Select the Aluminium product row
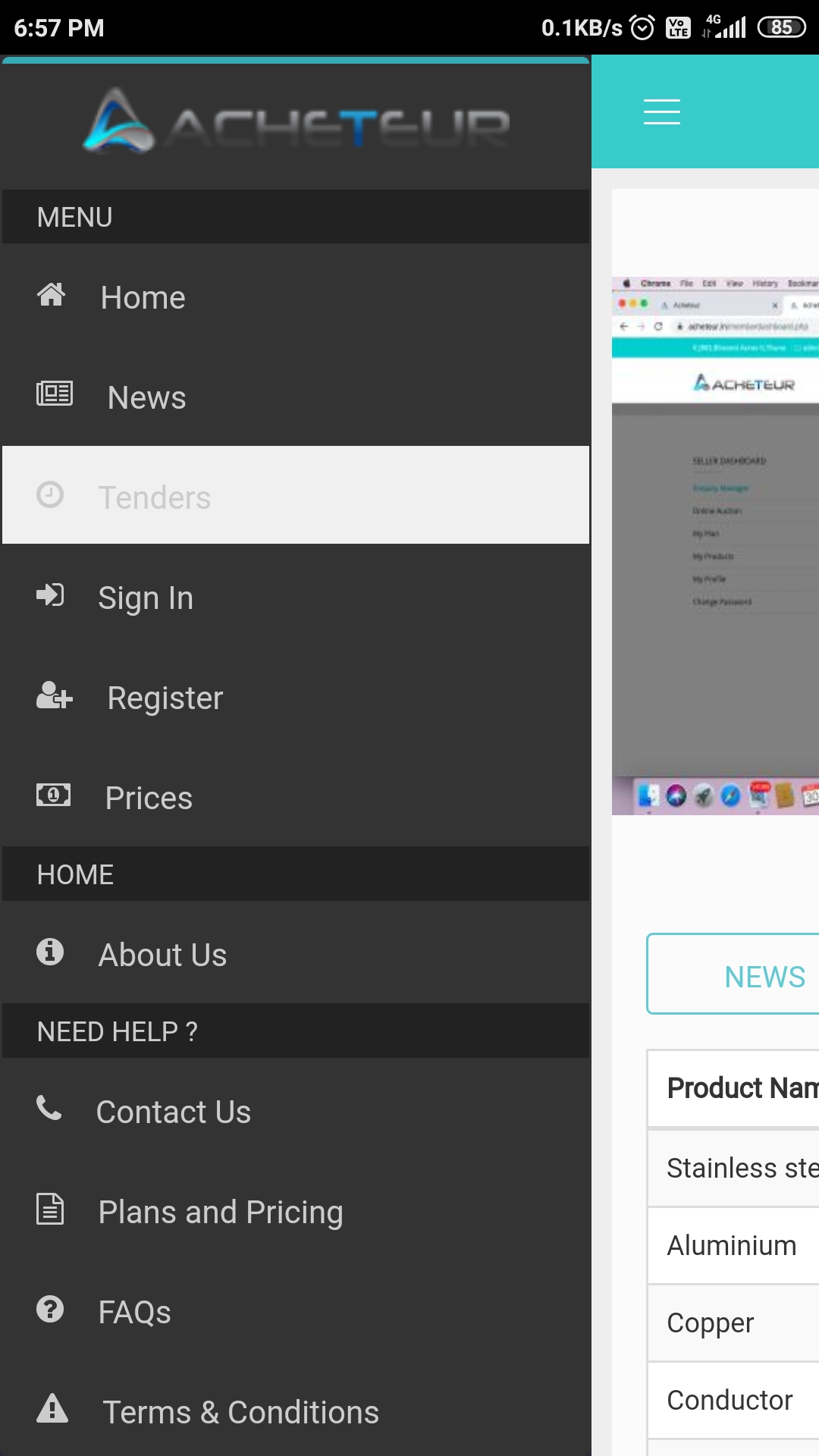Viewport: 819px width, 1456px height. [733, 1246]
